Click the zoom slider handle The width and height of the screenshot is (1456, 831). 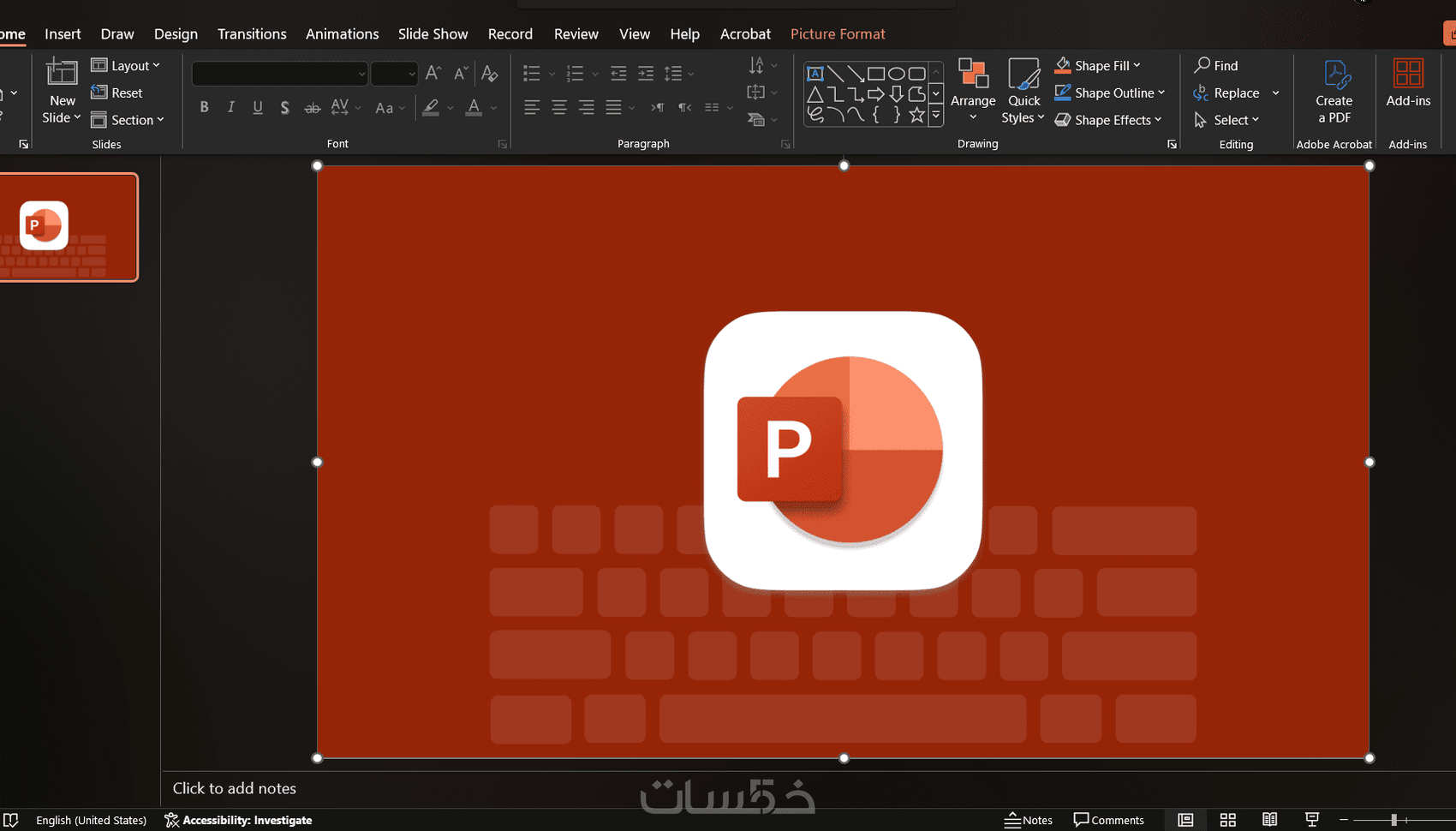click(1393, 820)
